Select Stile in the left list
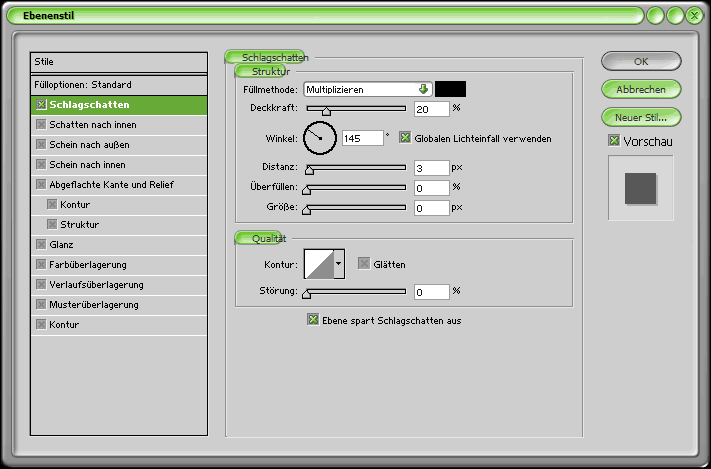Viewport: 711px width, 469px height. 119,62
